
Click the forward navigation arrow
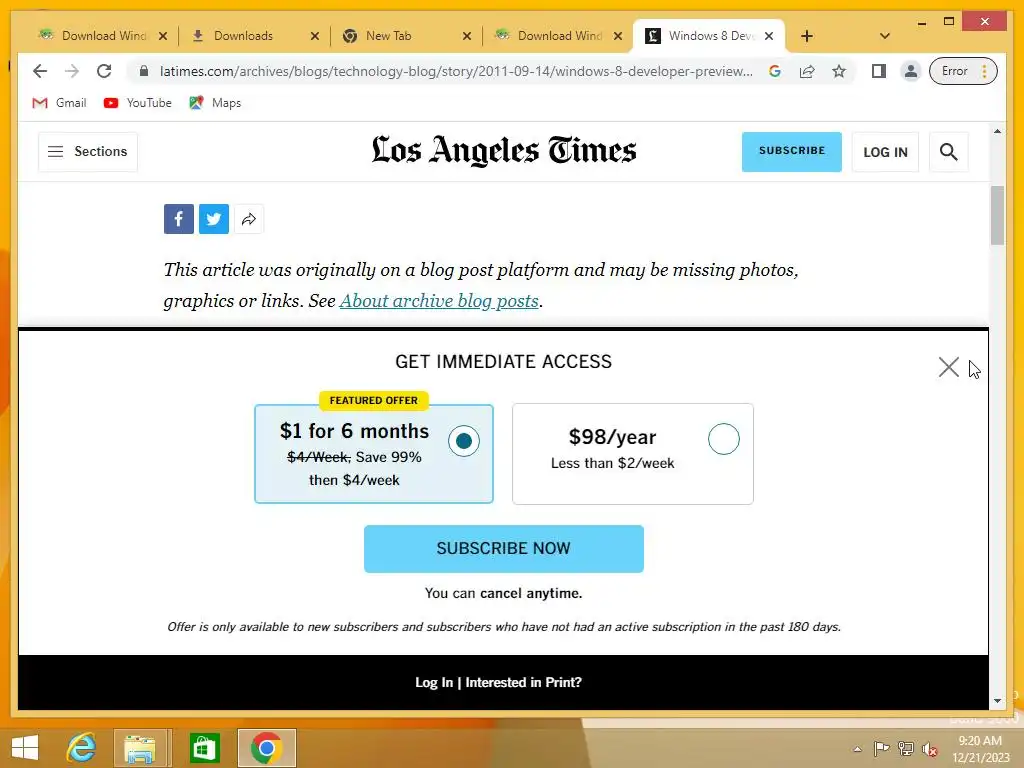(x=72, y=71)
